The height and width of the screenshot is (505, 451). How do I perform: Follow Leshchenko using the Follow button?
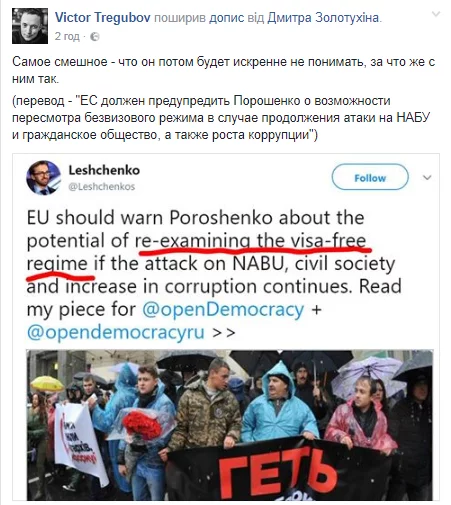tap(370, 178)
